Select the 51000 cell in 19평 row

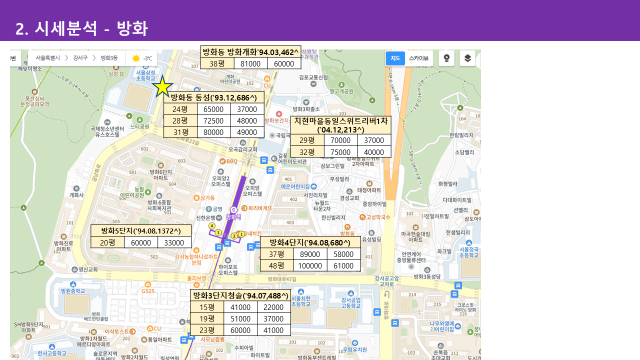tap(240, 319)
